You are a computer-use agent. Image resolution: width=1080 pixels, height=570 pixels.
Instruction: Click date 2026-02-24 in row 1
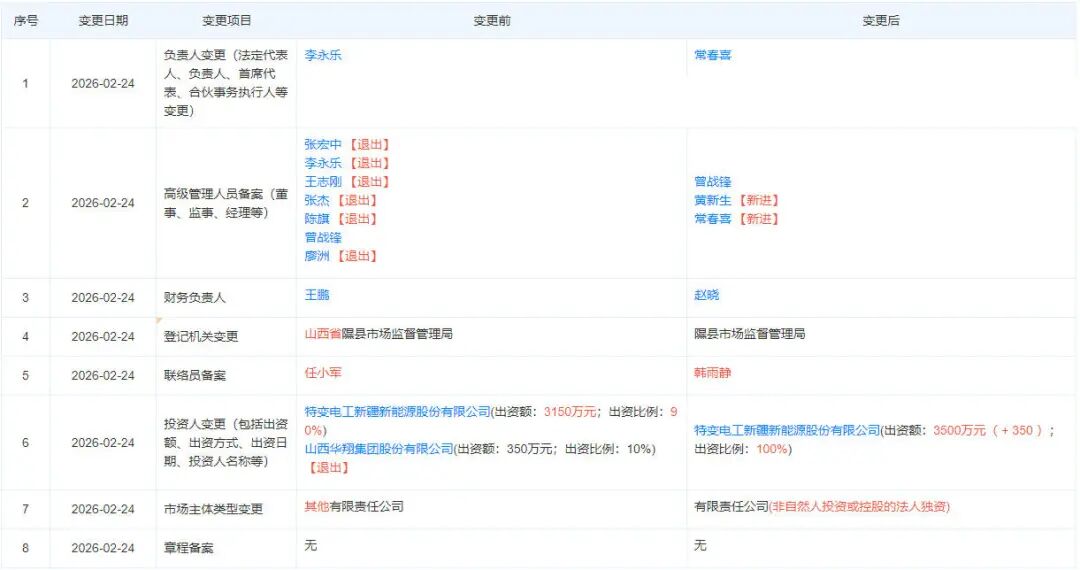coord(103,83)
